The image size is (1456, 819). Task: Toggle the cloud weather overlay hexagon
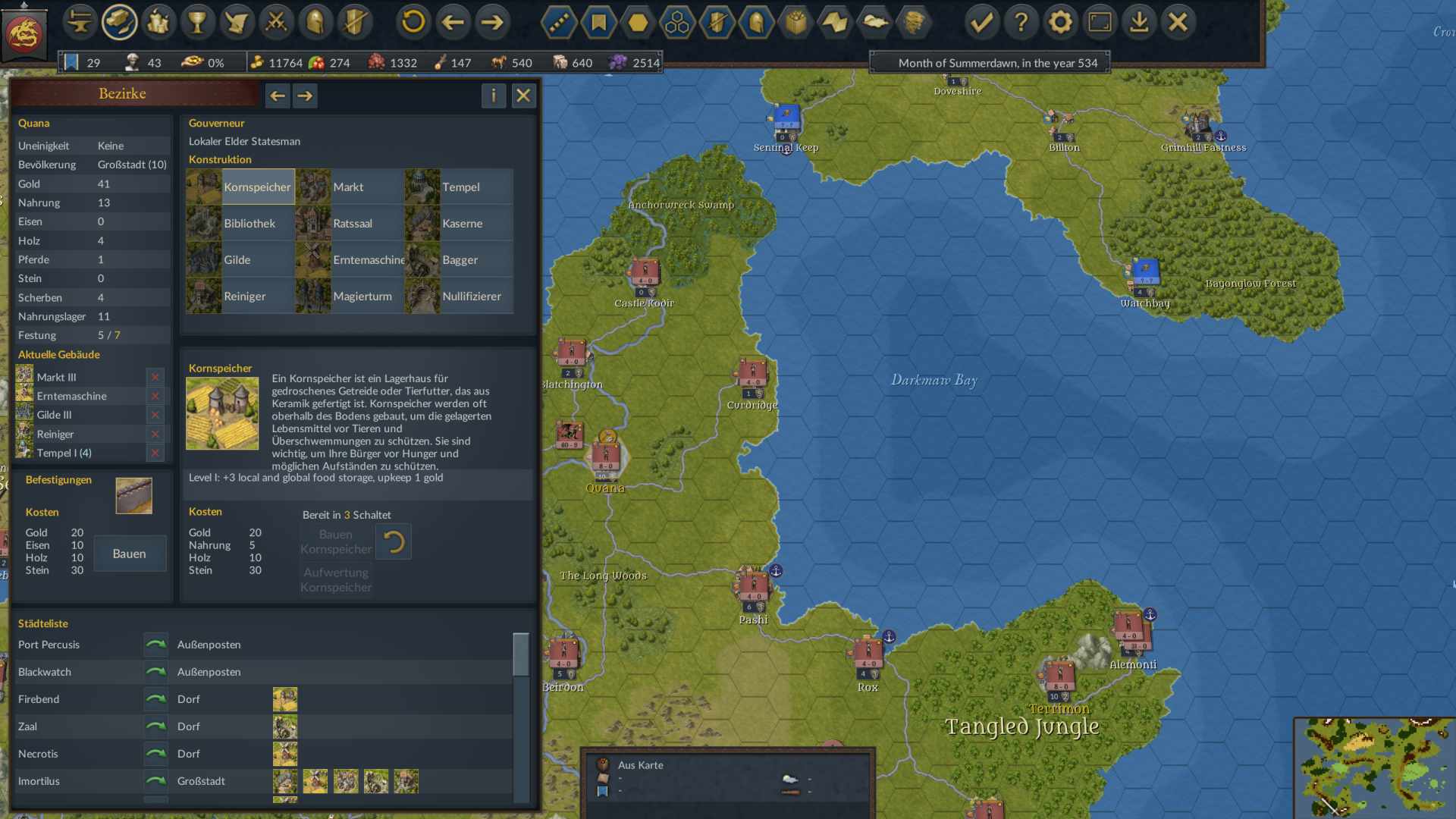[x=874, y=22]
